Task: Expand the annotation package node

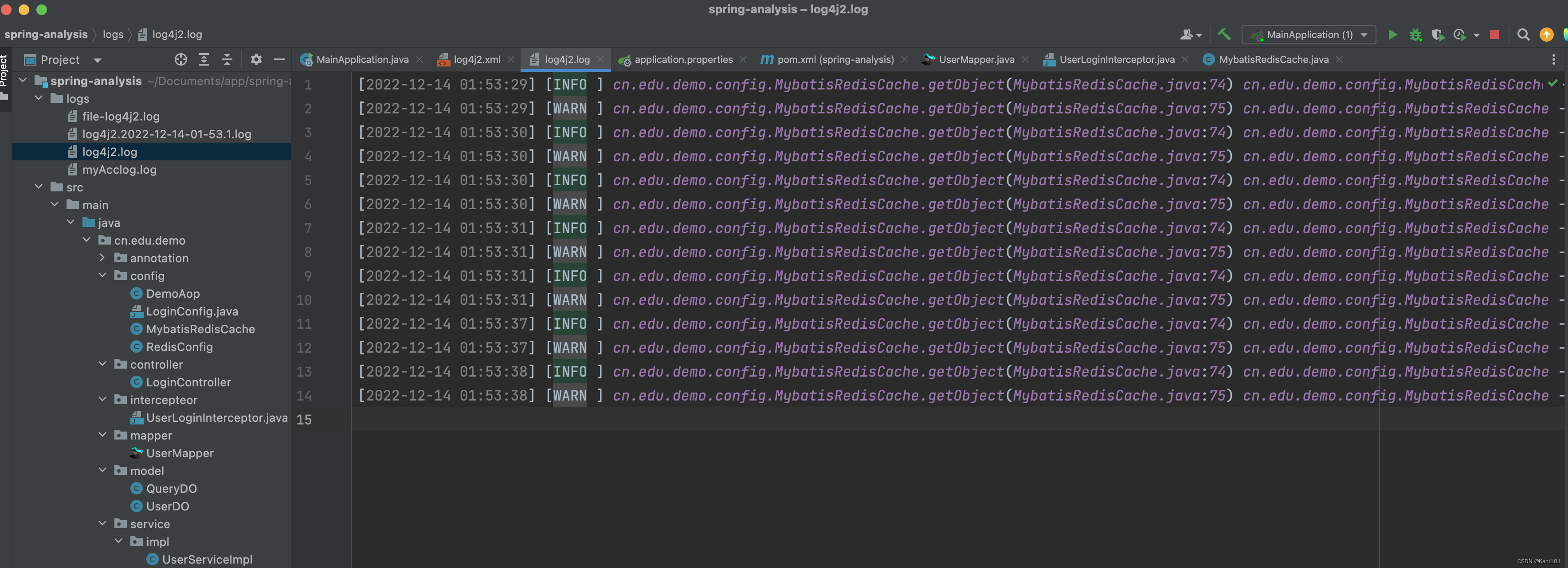Action: (x=103, y=258)
